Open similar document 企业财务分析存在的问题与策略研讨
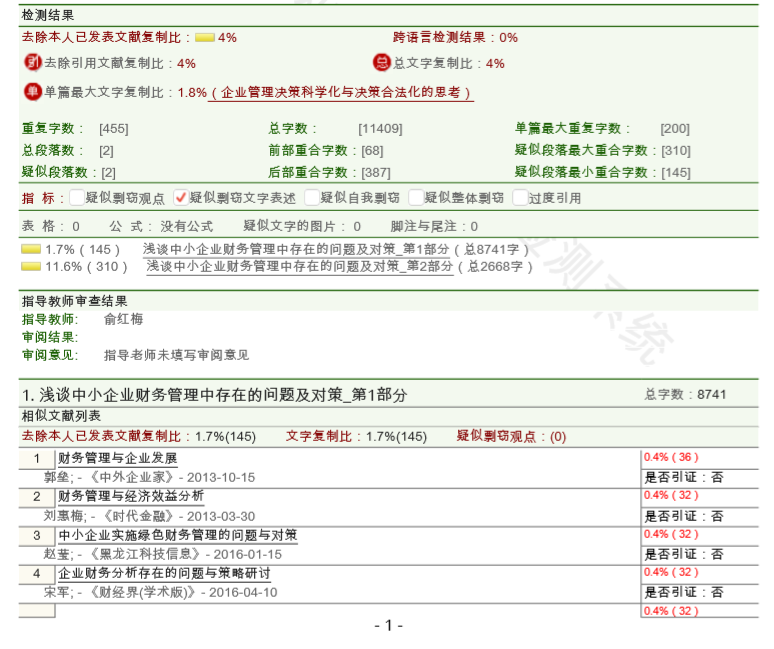The height and width of the screenshot is (649, 774). pos(164,573)
